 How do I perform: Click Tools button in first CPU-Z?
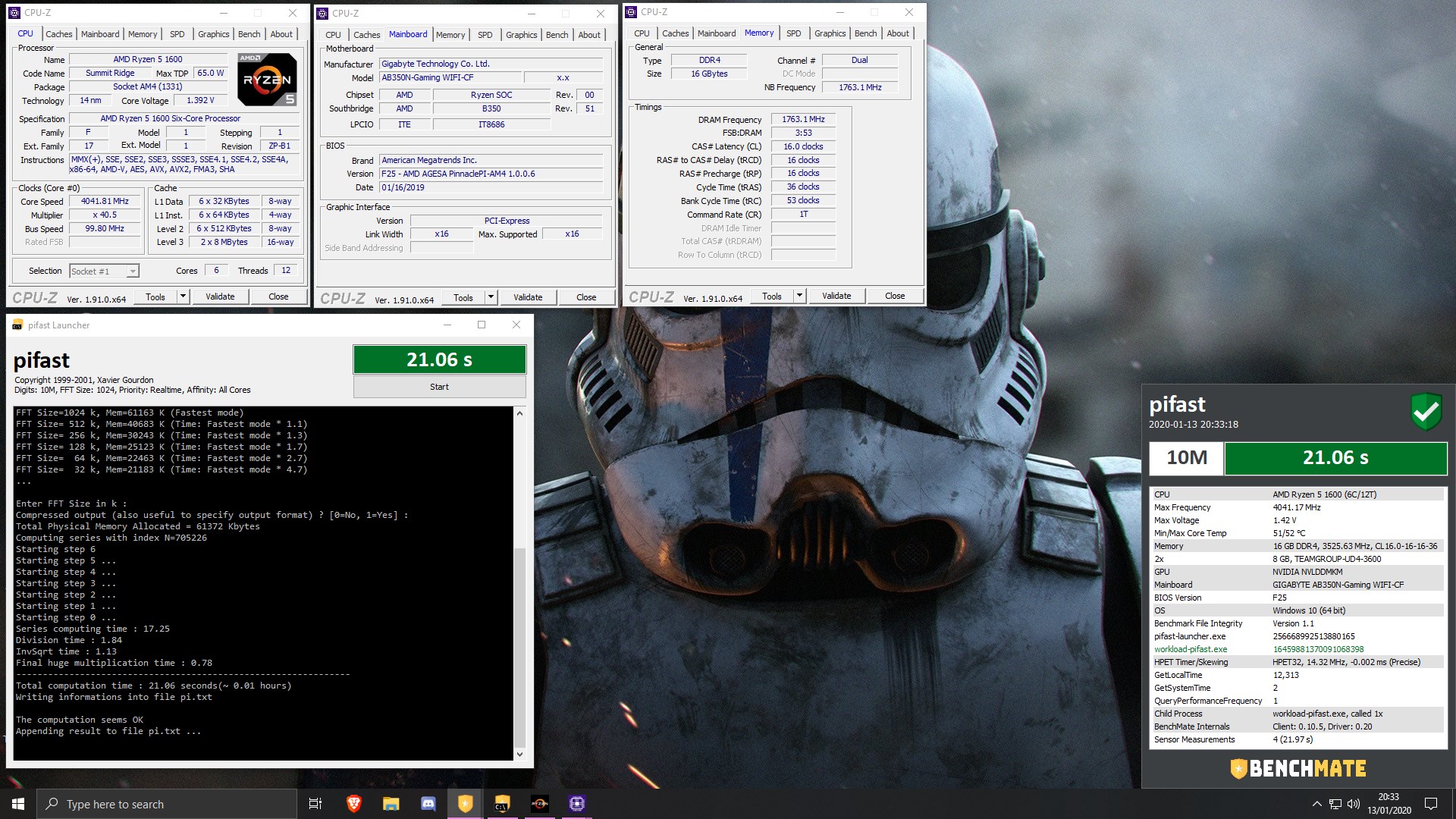pos(155,297)
